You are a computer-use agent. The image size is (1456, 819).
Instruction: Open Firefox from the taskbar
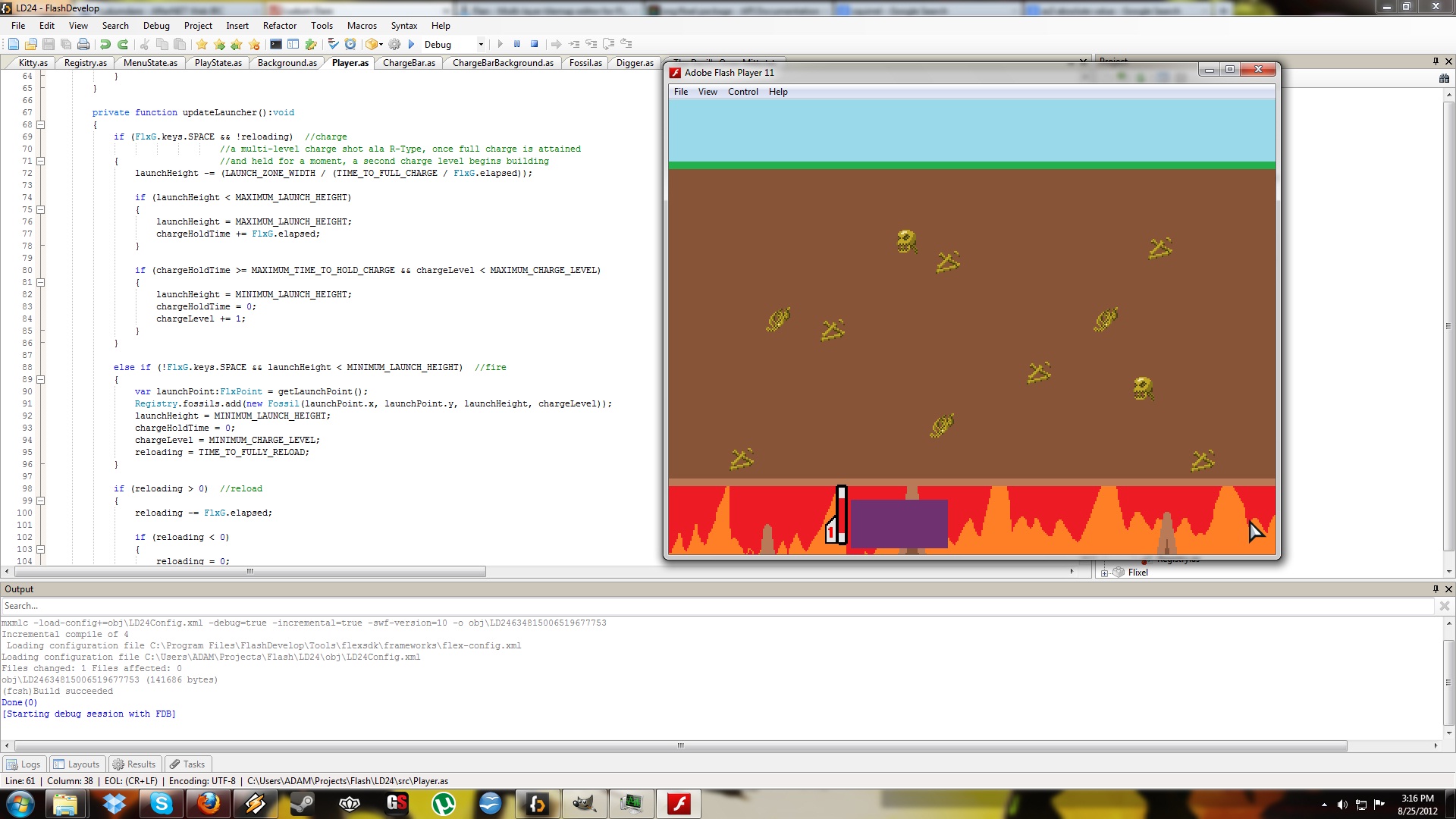tap(209, 804)
